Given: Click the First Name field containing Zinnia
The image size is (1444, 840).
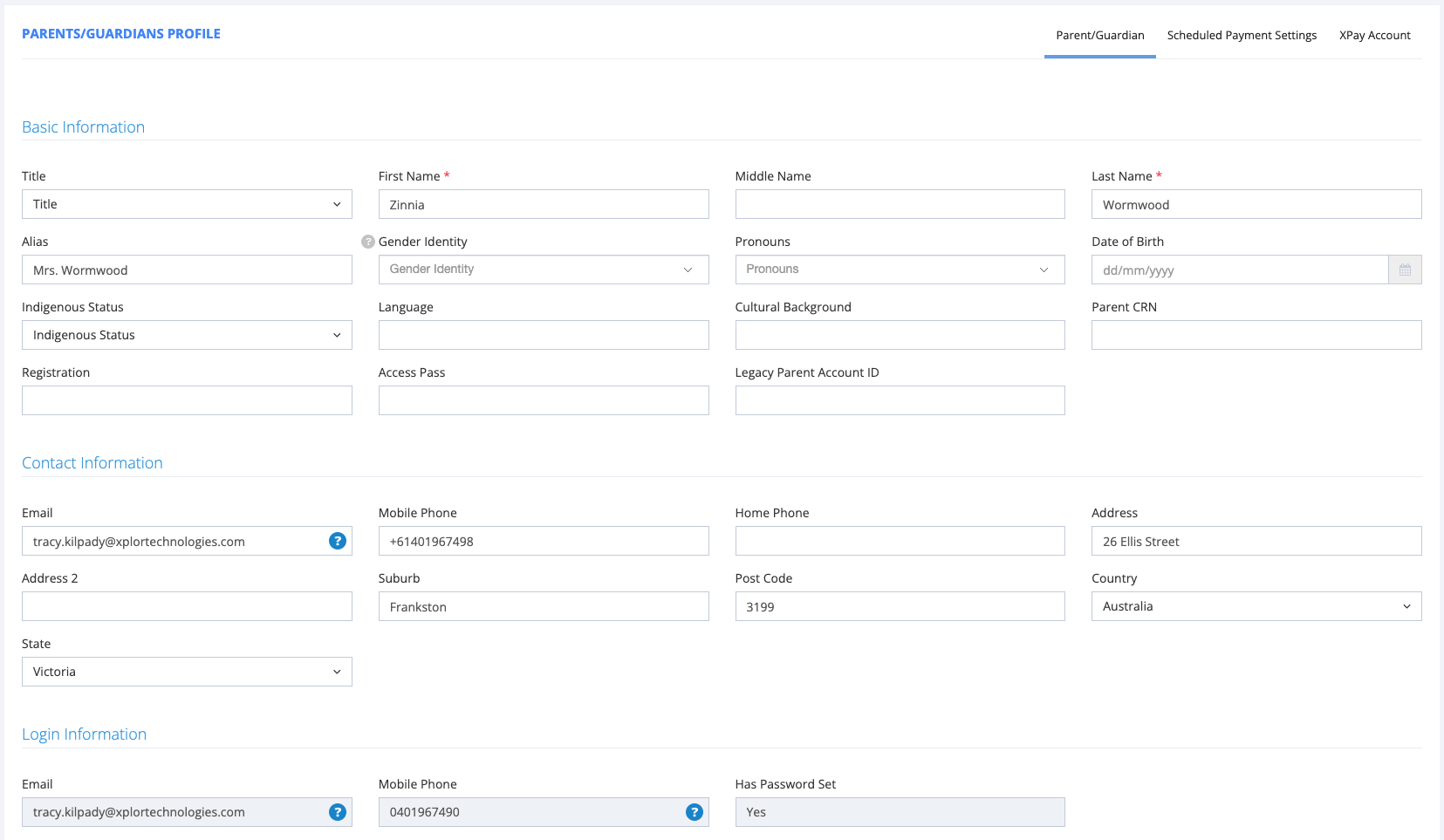Looking at the screenshot, I should tap(543, 204).
